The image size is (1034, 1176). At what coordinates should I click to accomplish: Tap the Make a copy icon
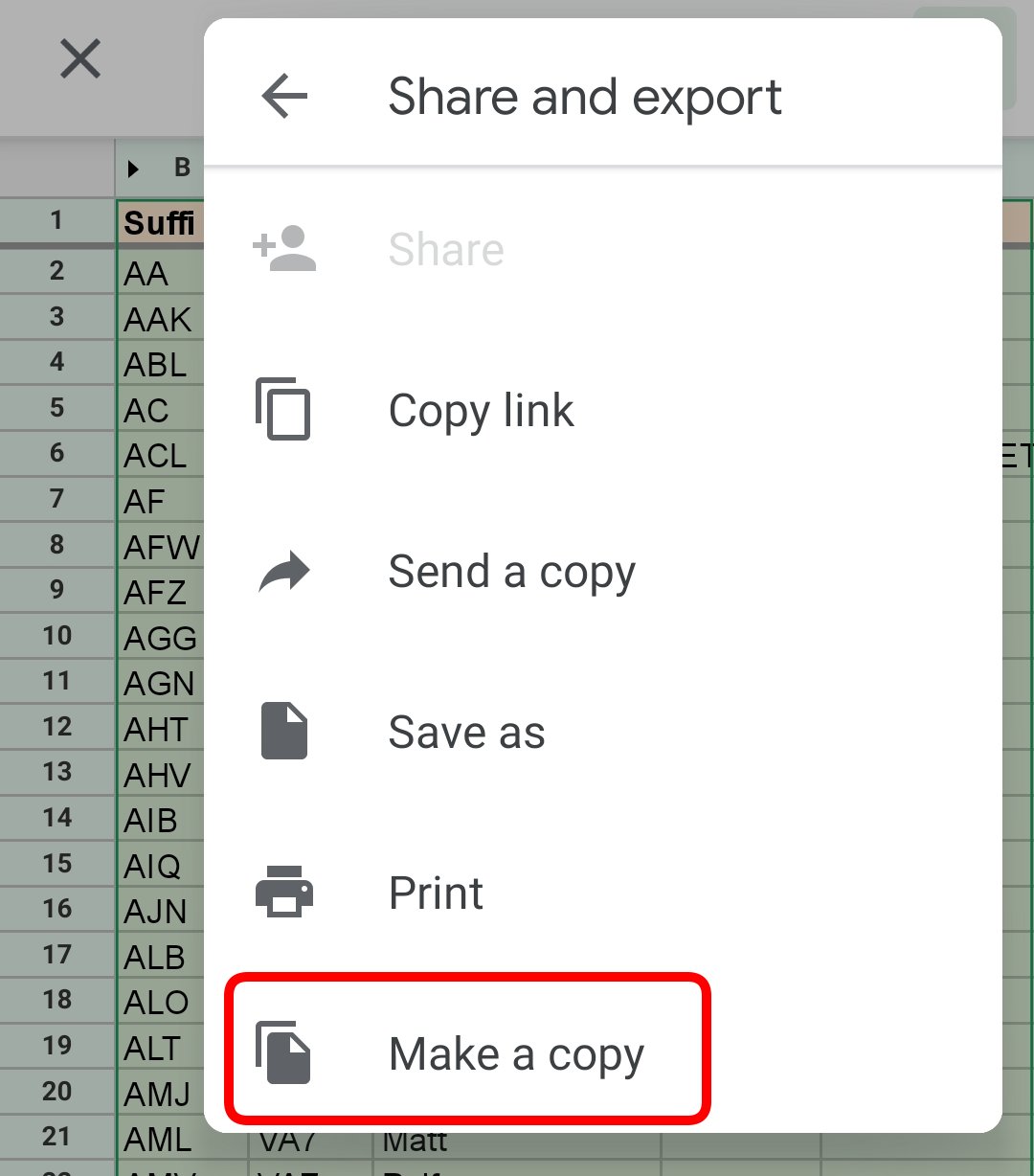[283, 1053]
